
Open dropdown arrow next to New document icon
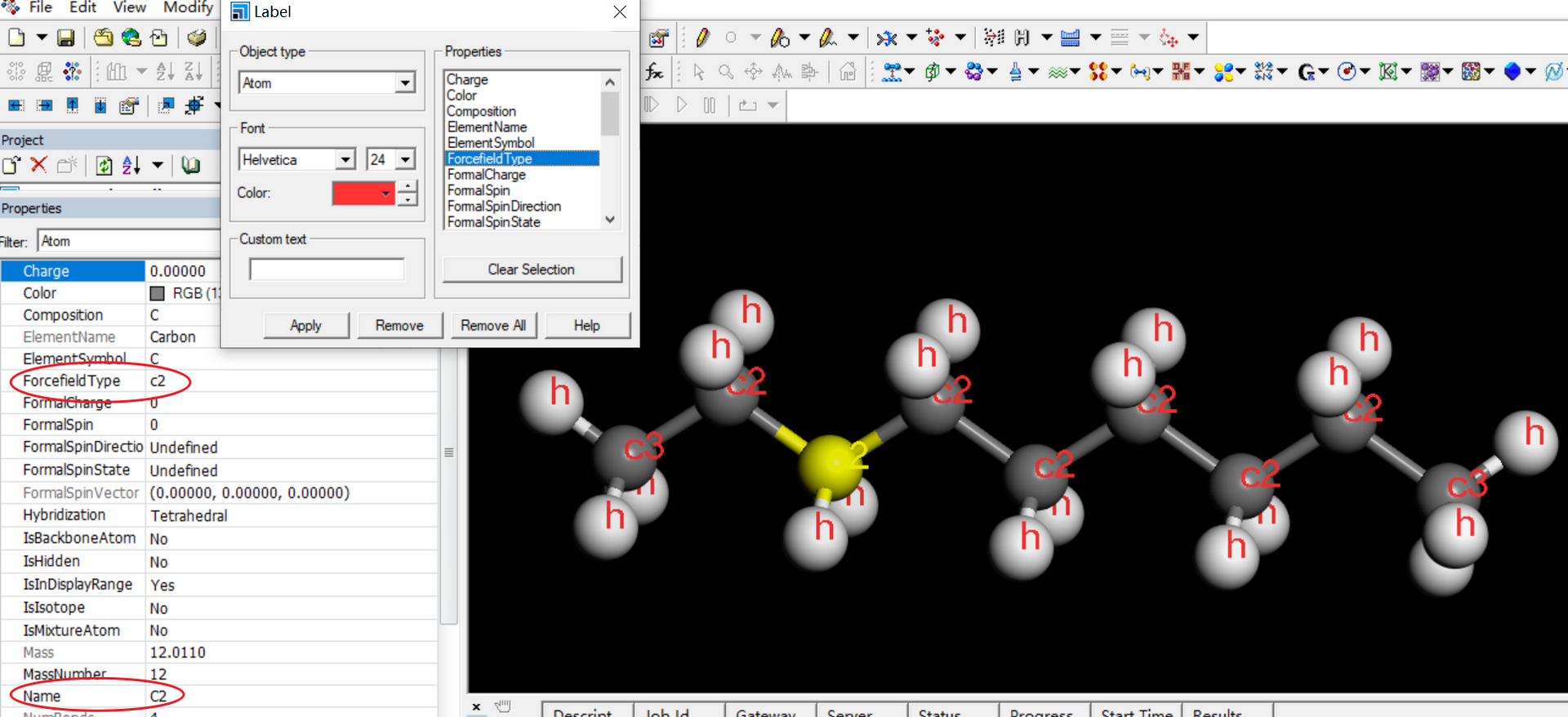(41, 38)
